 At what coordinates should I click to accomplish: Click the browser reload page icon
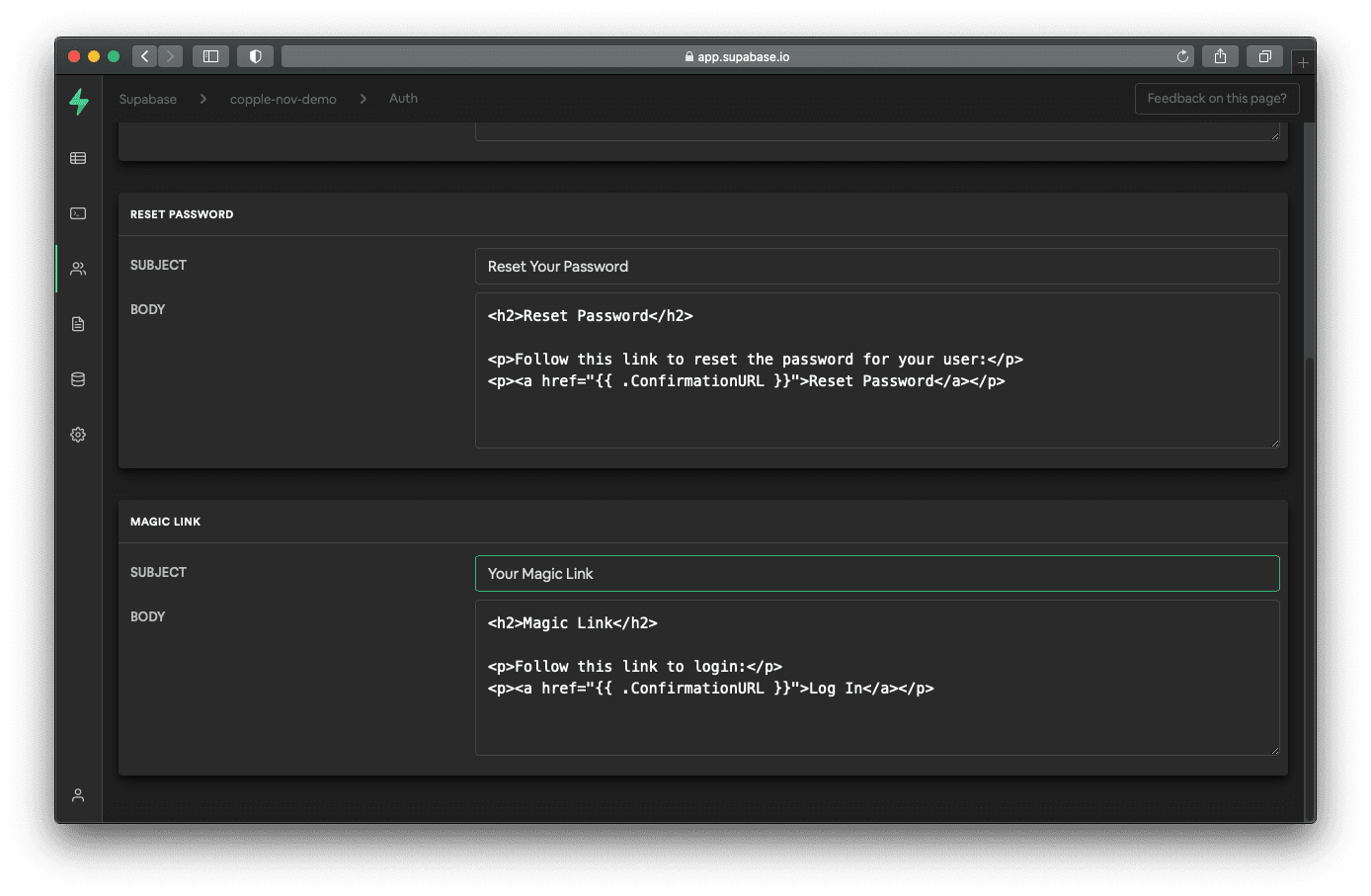(x=1182, y=56)
